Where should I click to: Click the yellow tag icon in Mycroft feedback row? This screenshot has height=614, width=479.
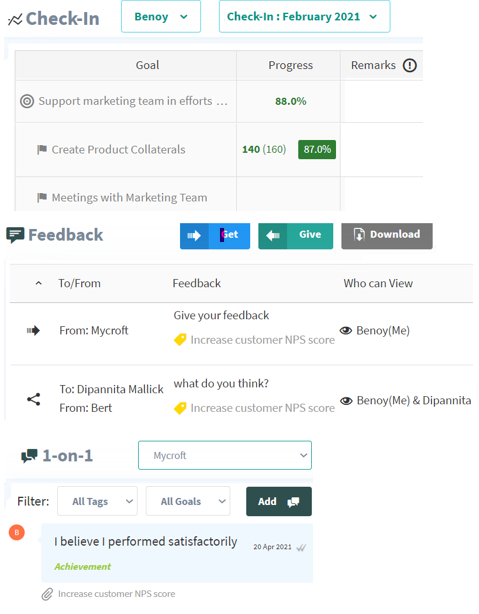pos(180,340)
